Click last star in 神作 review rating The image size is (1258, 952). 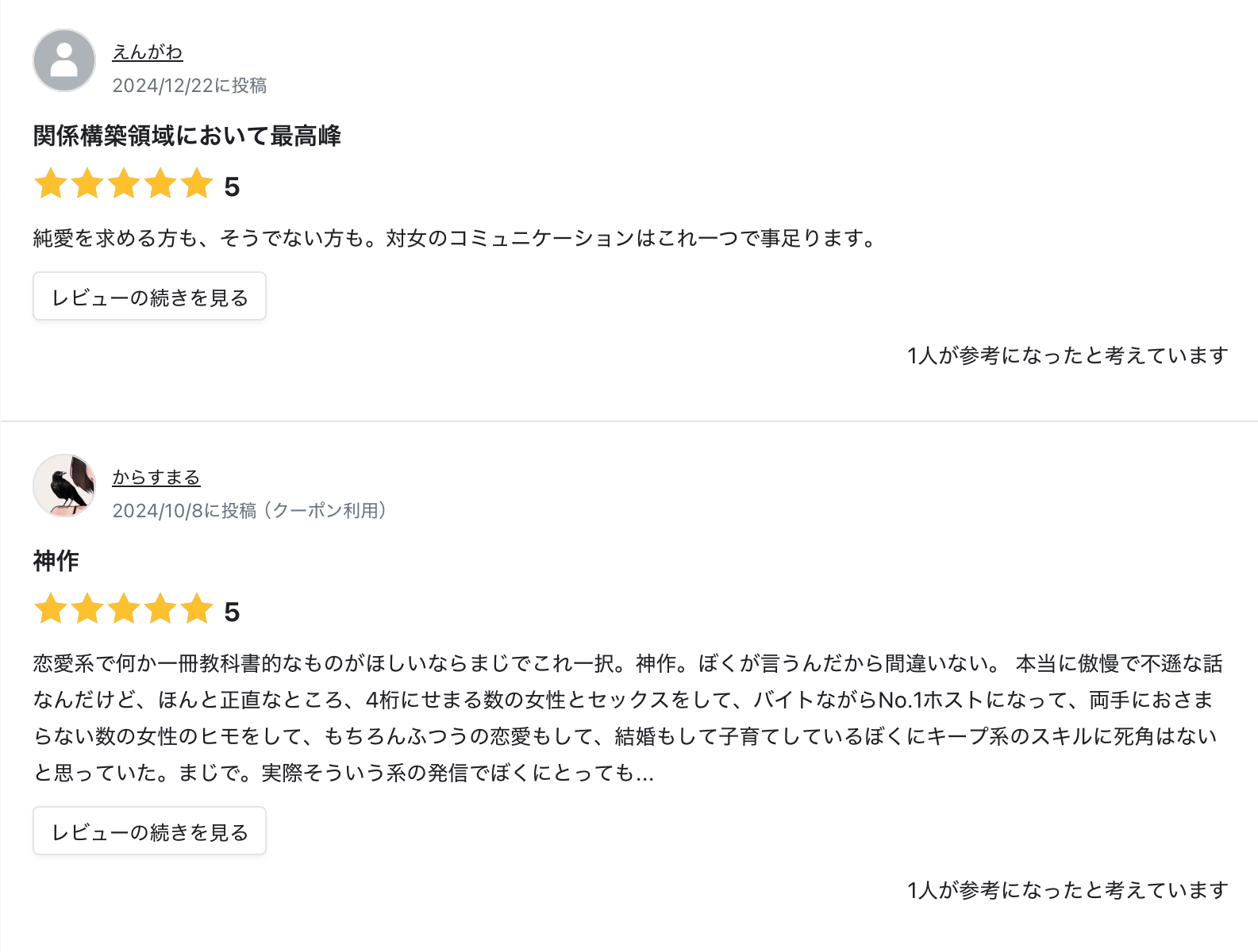197,609
